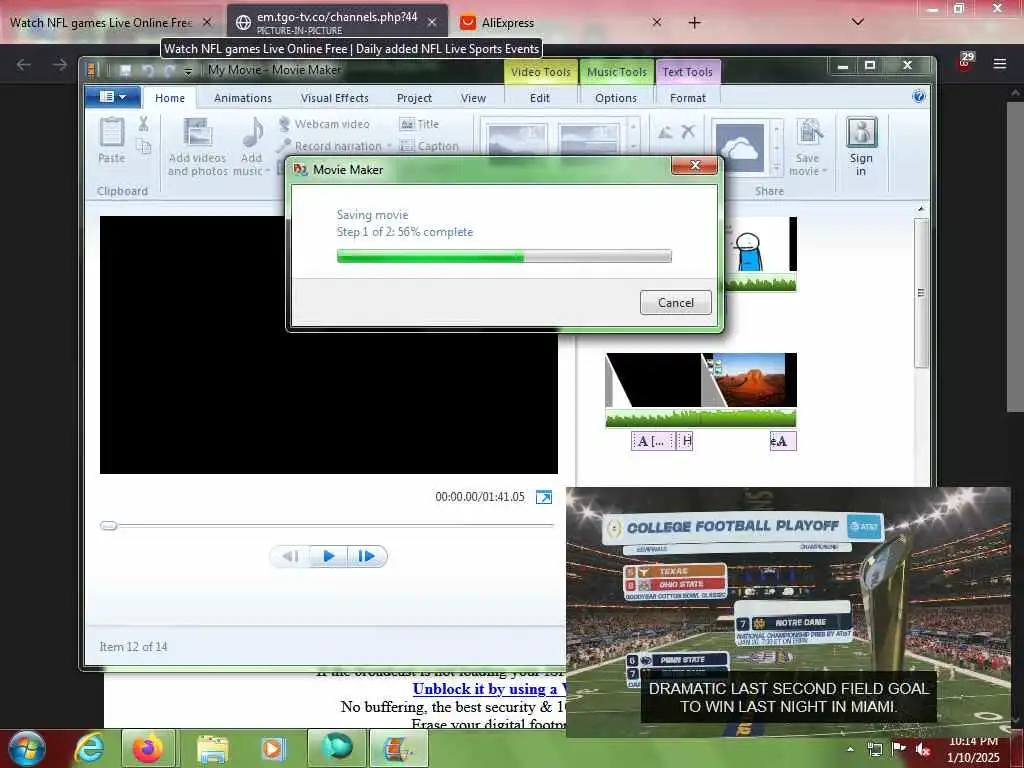Screen dimensions: 1024x768
Task: Click the preview seek slider handle
Action: [x=108, y=526]
